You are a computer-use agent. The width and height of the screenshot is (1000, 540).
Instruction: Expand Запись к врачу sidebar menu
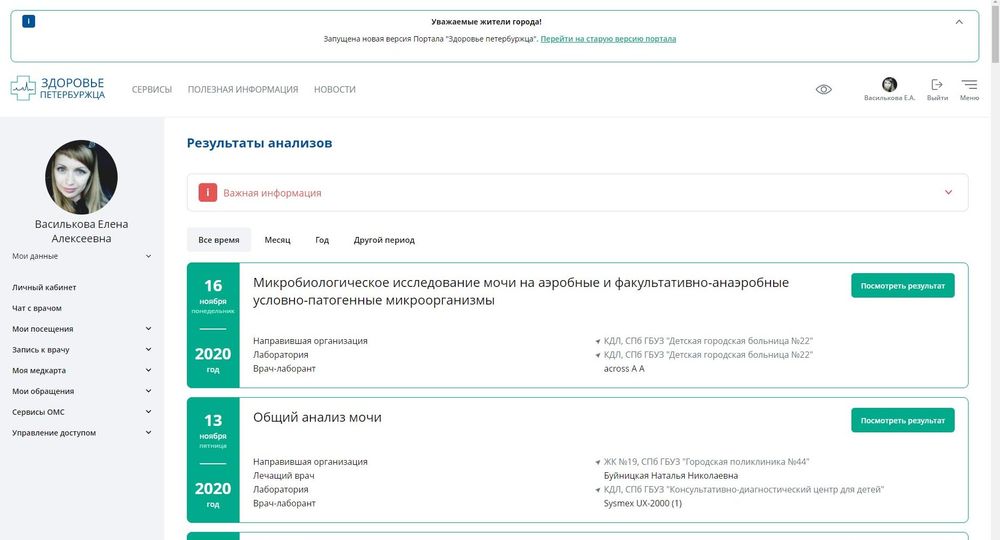pos(148,350)
